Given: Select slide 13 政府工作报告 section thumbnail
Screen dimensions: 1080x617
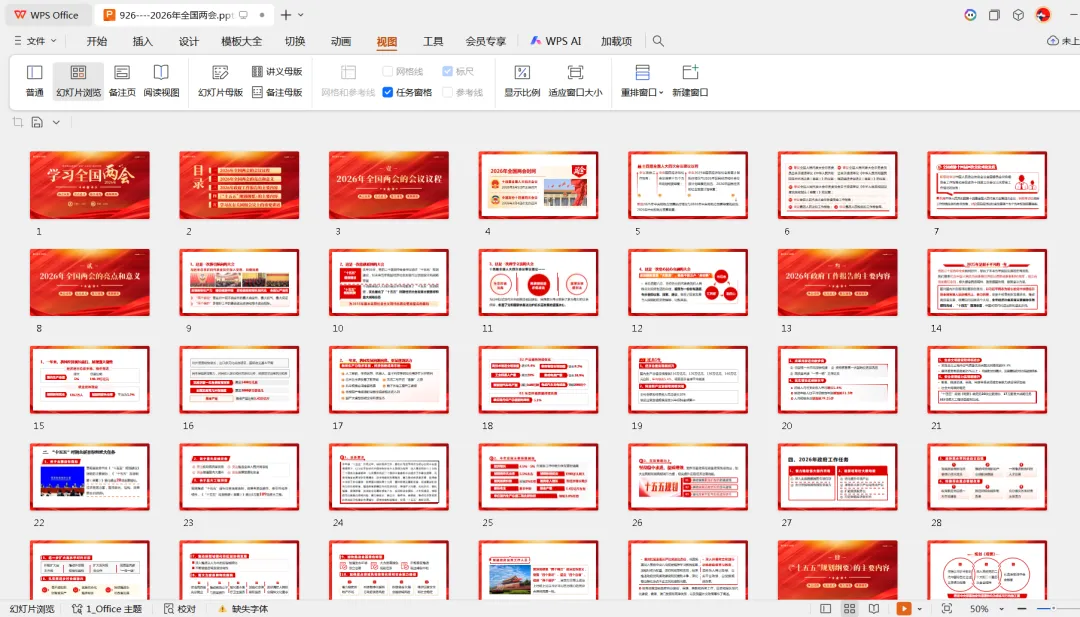Looking at the screenshot, I should [838, 282].
